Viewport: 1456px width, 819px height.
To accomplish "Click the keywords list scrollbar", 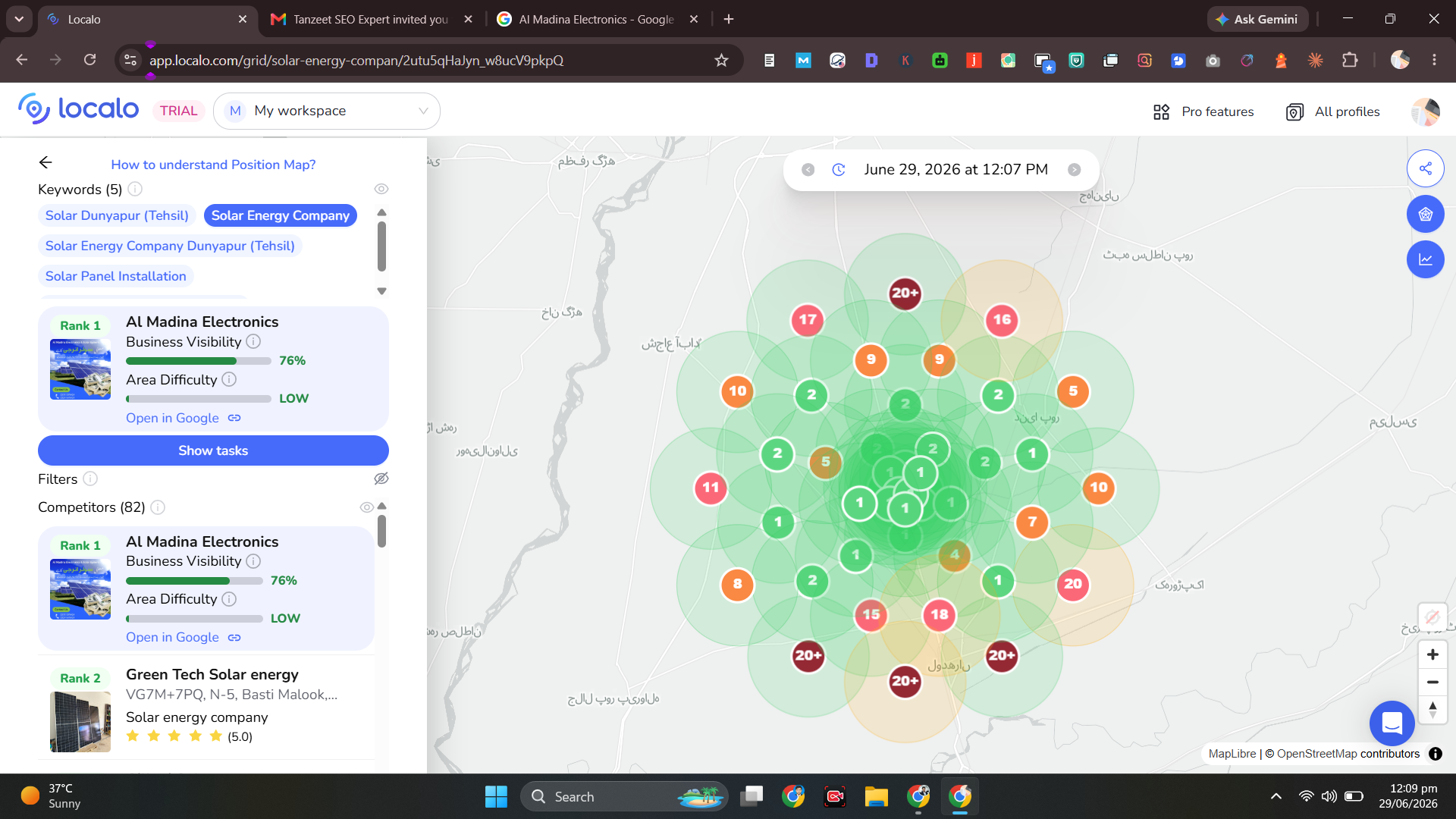I will 381,246.
